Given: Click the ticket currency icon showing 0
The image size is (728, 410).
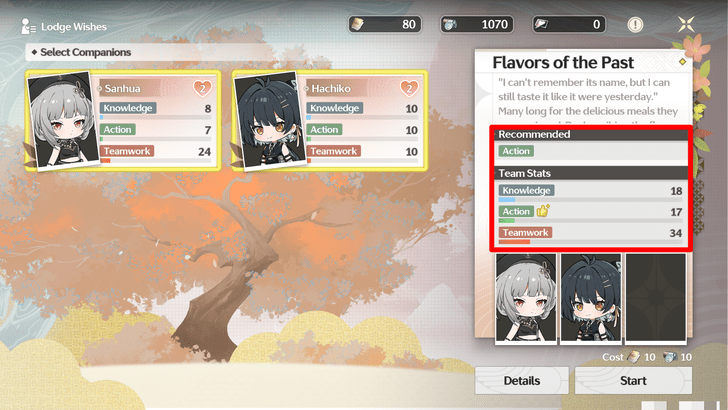Looking at the screenshot, I should pos(541,24).
